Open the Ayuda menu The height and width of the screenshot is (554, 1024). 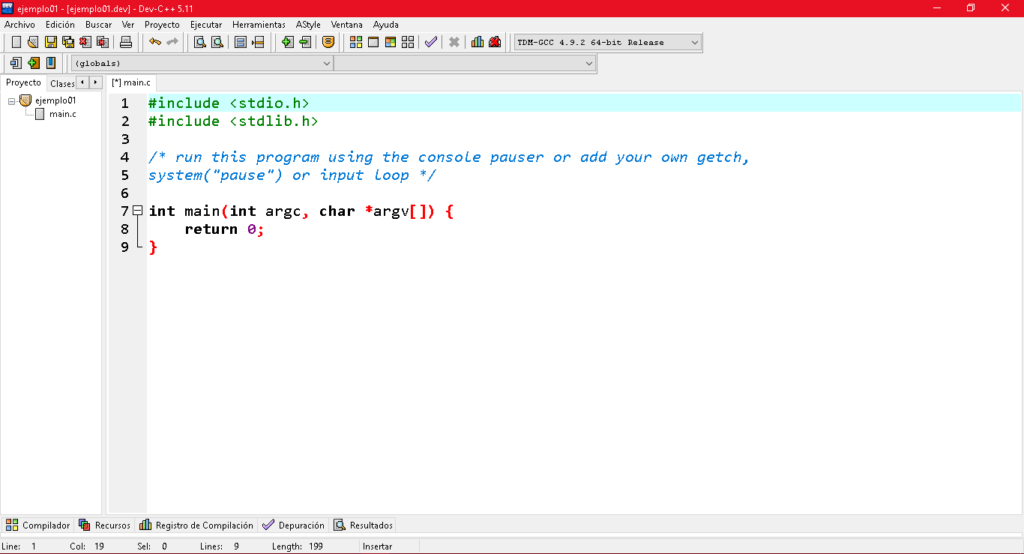pyautogui.click(x=386, y=25)
